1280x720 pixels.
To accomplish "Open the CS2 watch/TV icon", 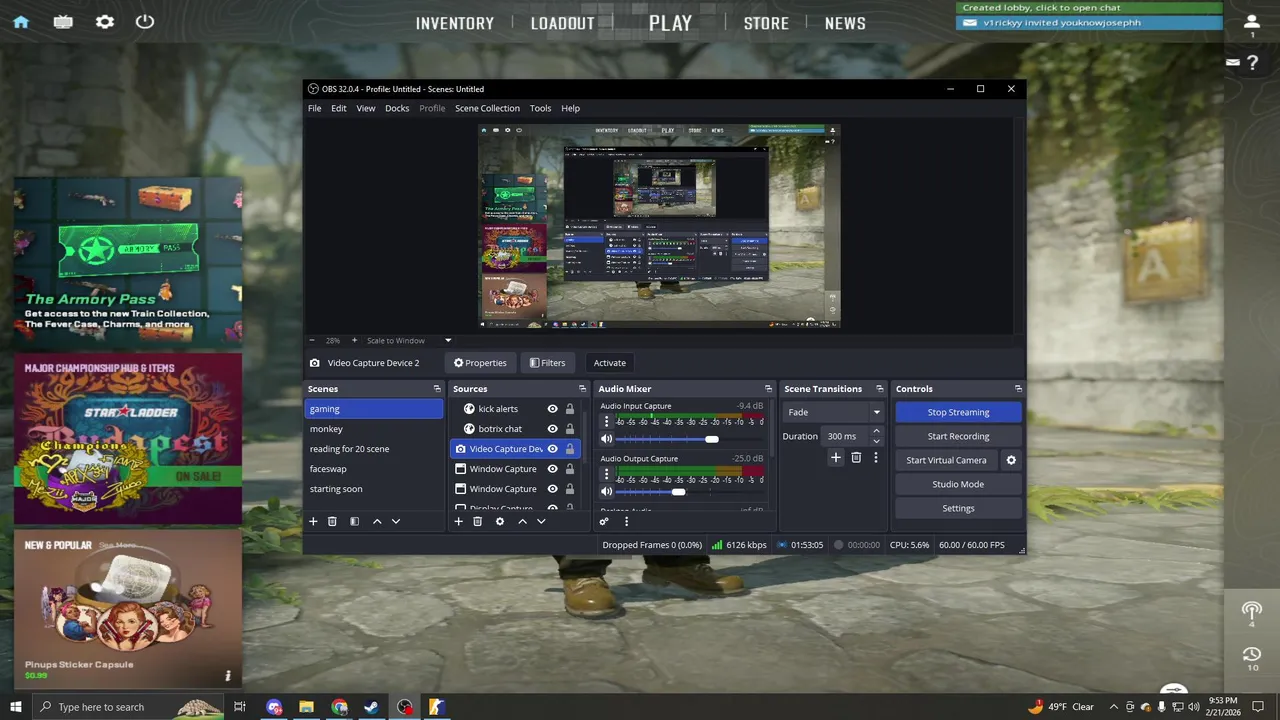I will (63, 22).
